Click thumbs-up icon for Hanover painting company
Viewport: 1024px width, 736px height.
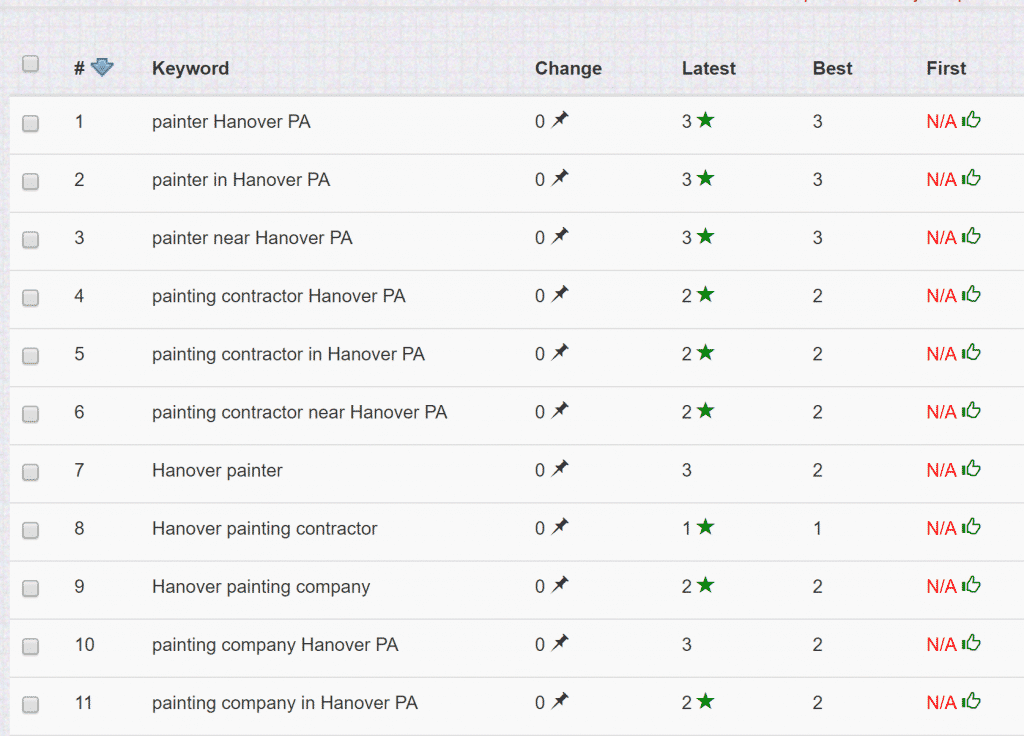pyautogui.click(x=971, y=585)
